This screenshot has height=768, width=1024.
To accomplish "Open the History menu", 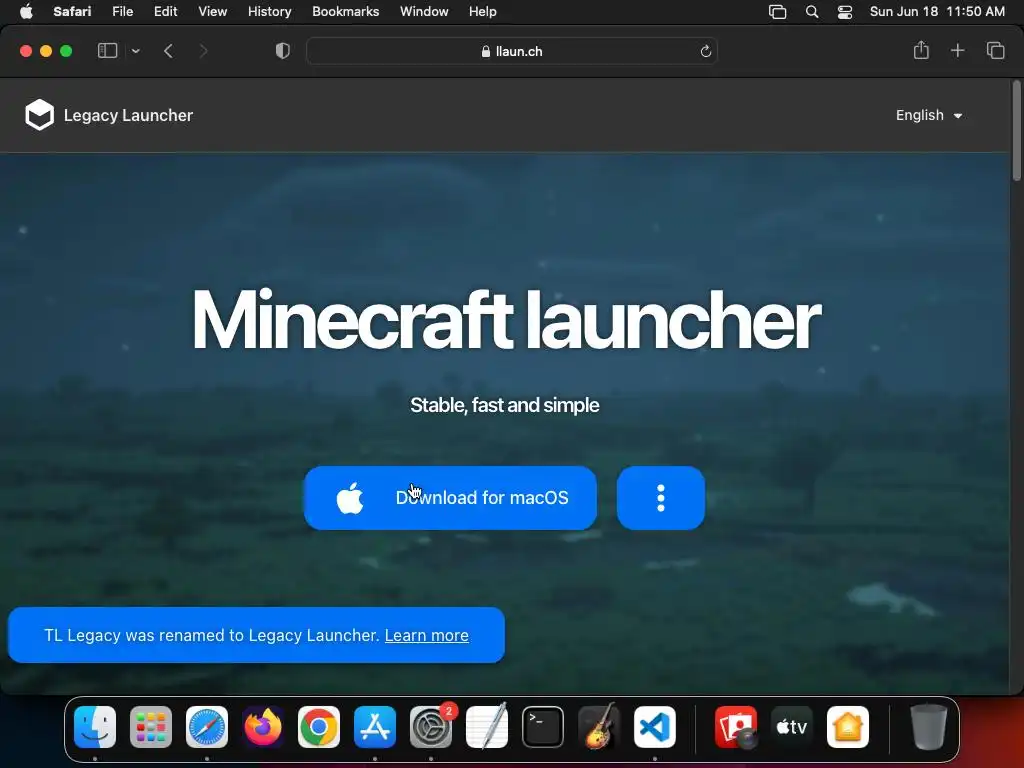I will 269,11.
